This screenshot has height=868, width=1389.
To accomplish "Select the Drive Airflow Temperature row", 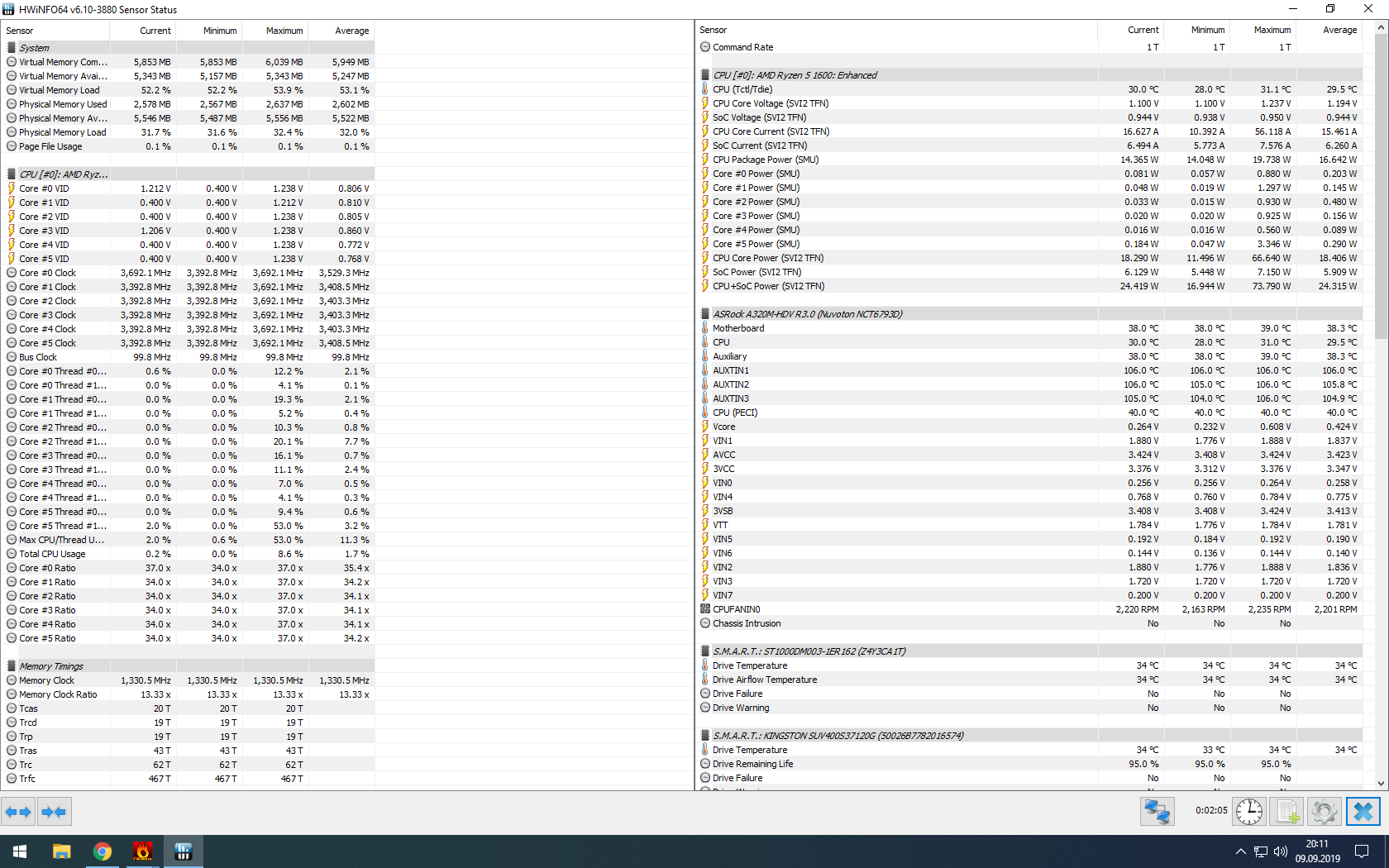I will tap(1030, 680).
